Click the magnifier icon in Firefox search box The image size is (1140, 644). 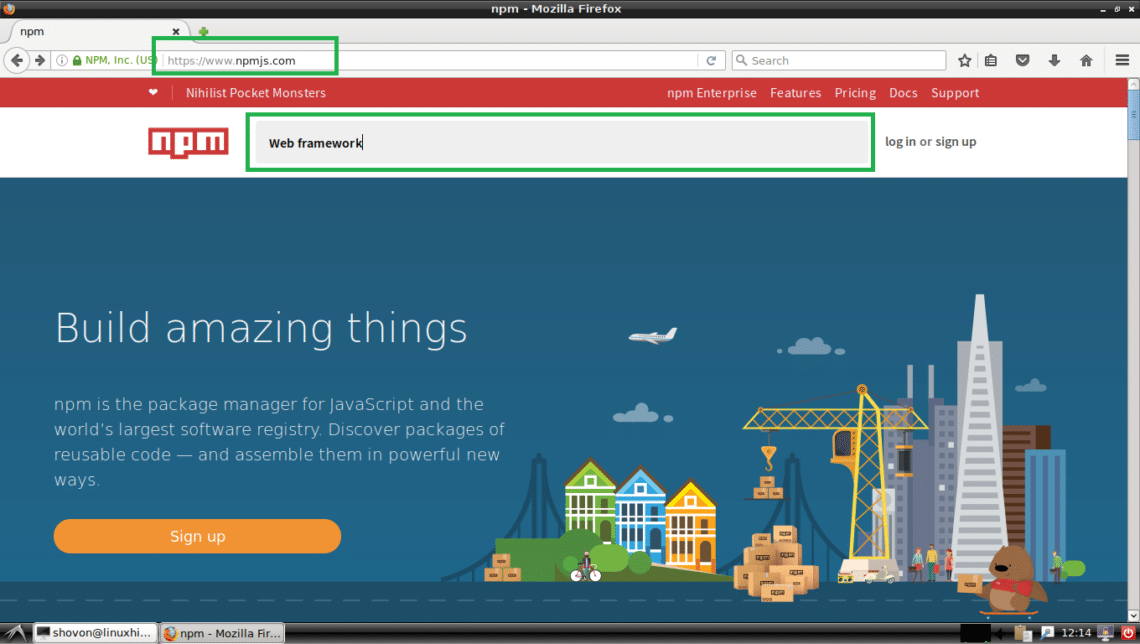[x=742, y=60]
